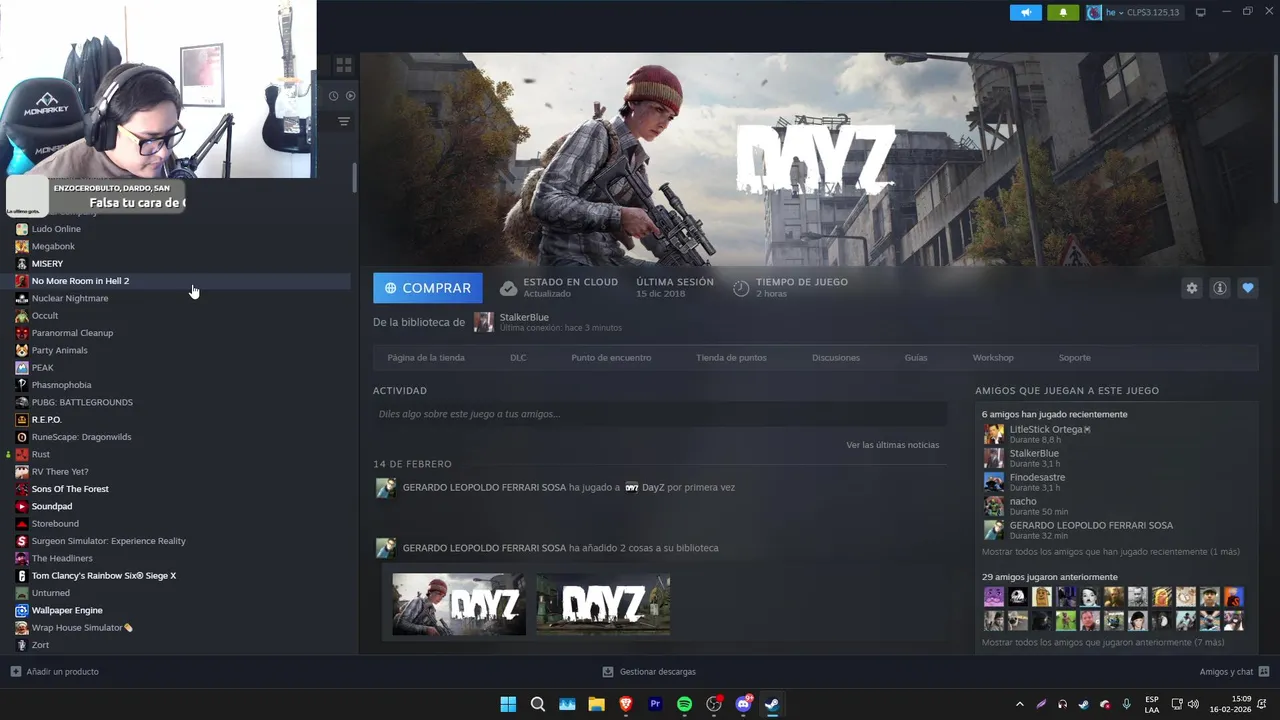This screenshot has width=1280, height=720.
Task: Open the Windows Start menu
Action: pyautogui.click(x=508, y=704)
